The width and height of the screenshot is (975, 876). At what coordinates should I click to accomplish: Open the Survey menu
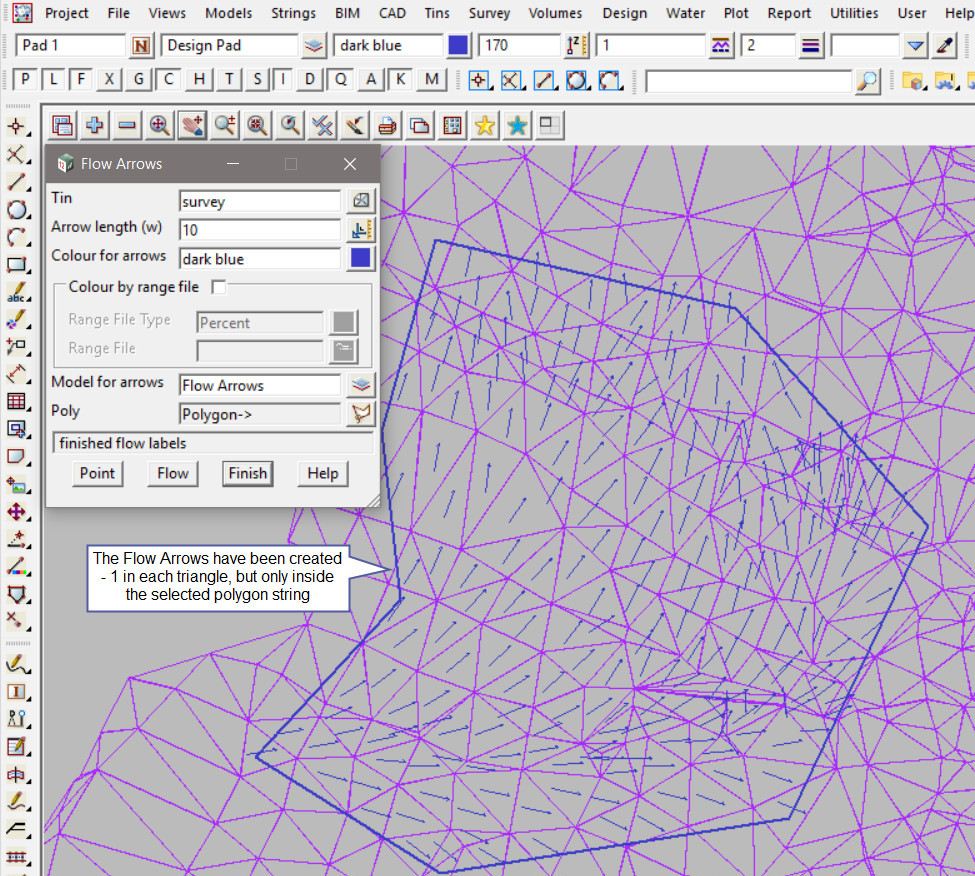[489, 13]
